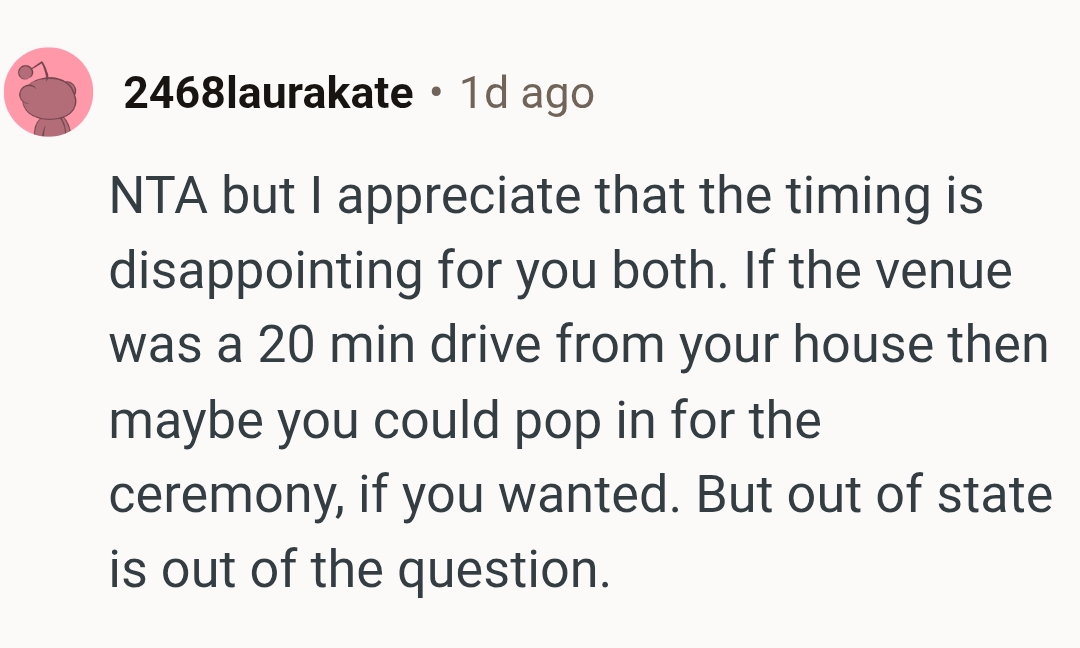Click the dot separator after the username

[x=435, y=94]
